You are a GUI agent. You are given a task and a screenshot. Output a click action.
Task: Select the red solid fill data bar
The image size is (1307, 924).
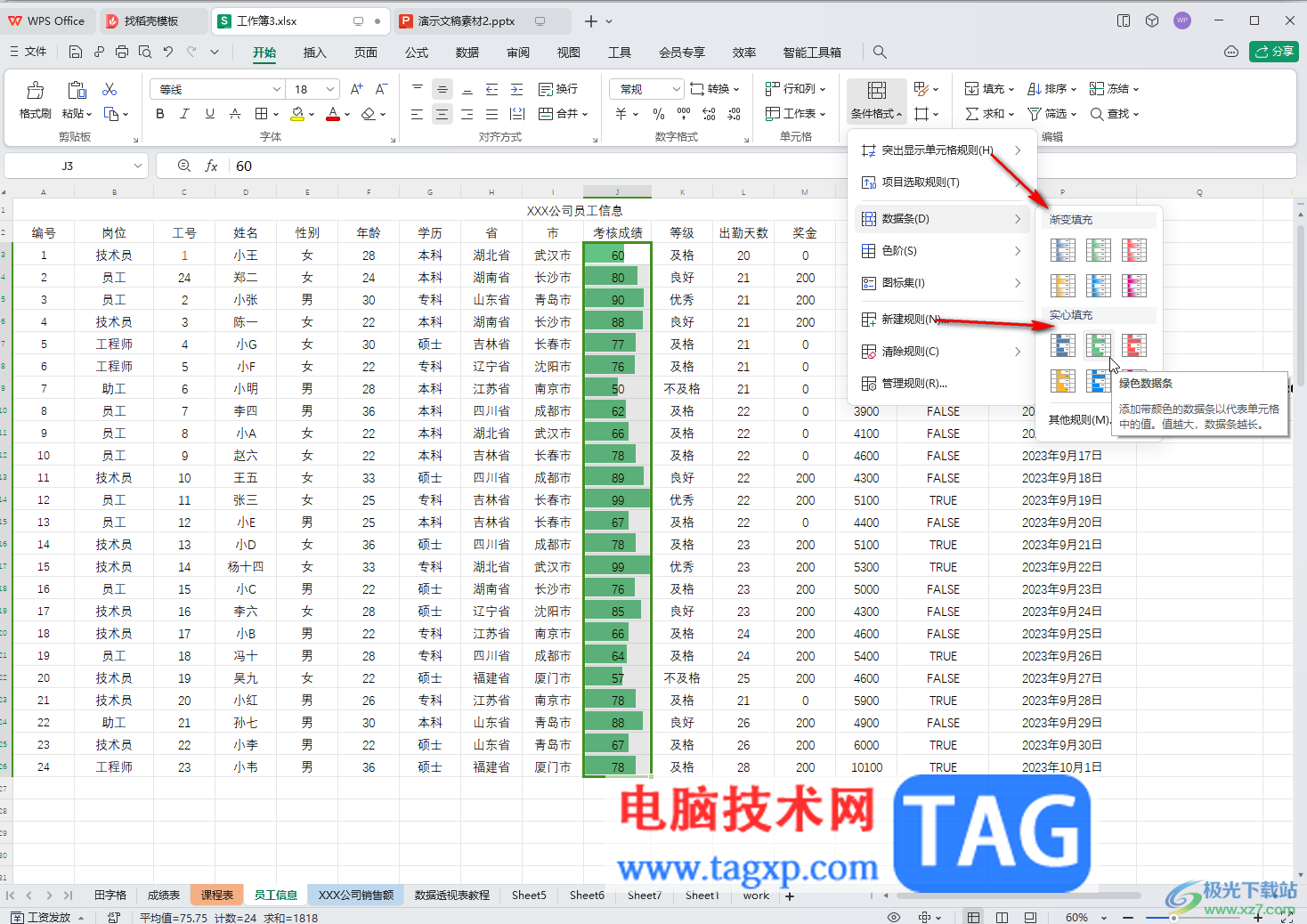click(x=1134, y=344)
